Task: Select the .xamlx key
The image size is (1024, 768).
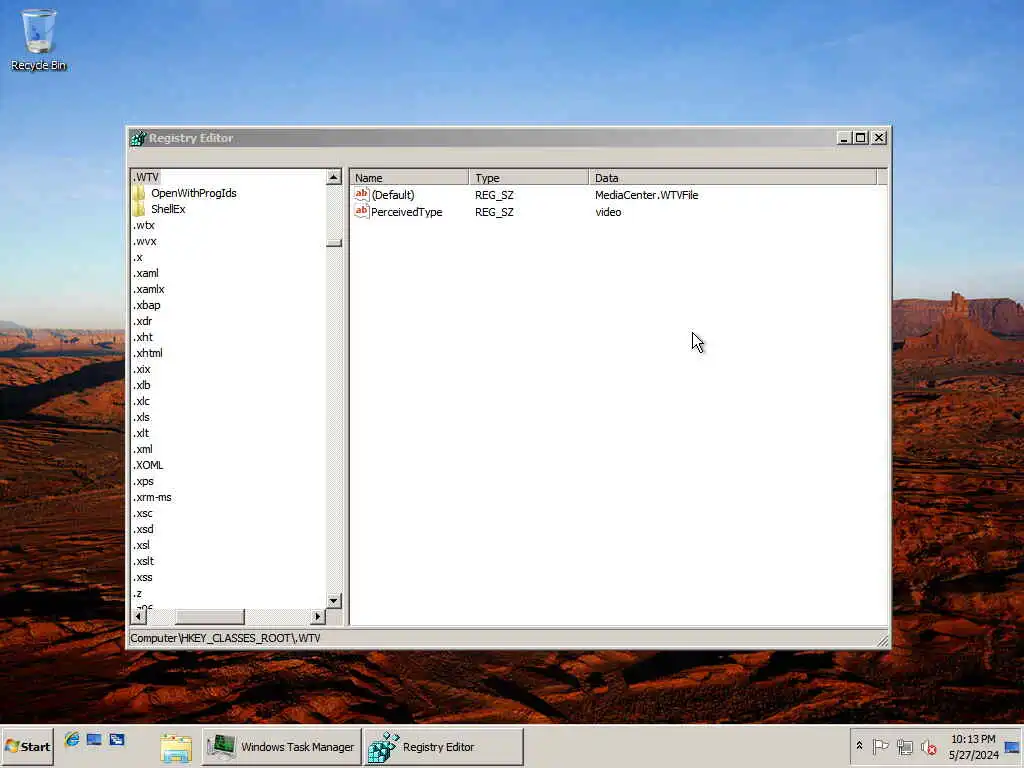Action: [149, 289]
